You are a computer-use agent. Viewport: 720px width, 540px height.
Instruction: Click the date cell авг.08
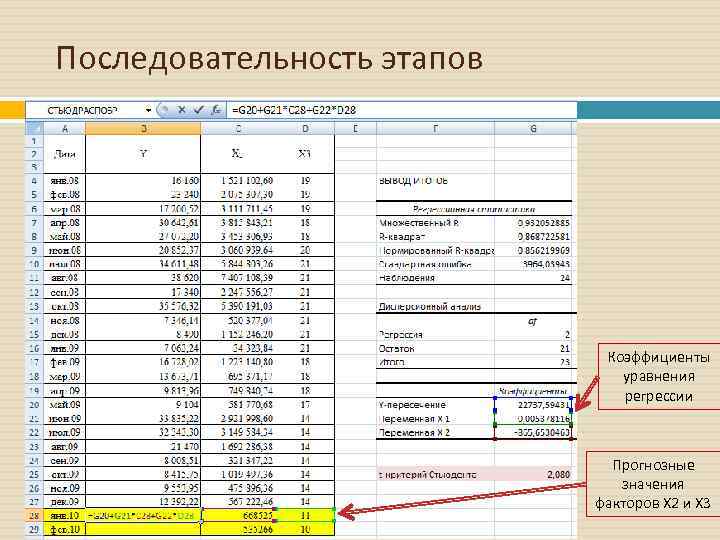coord(65,277)
